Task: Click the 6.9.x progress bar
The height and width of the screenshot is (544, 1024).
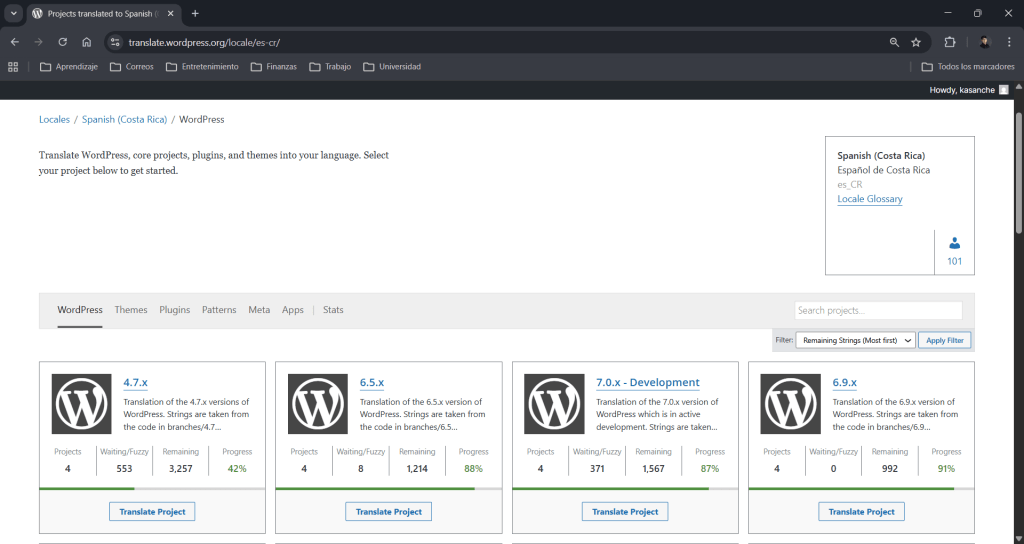Action: click(x=860, y=488)
